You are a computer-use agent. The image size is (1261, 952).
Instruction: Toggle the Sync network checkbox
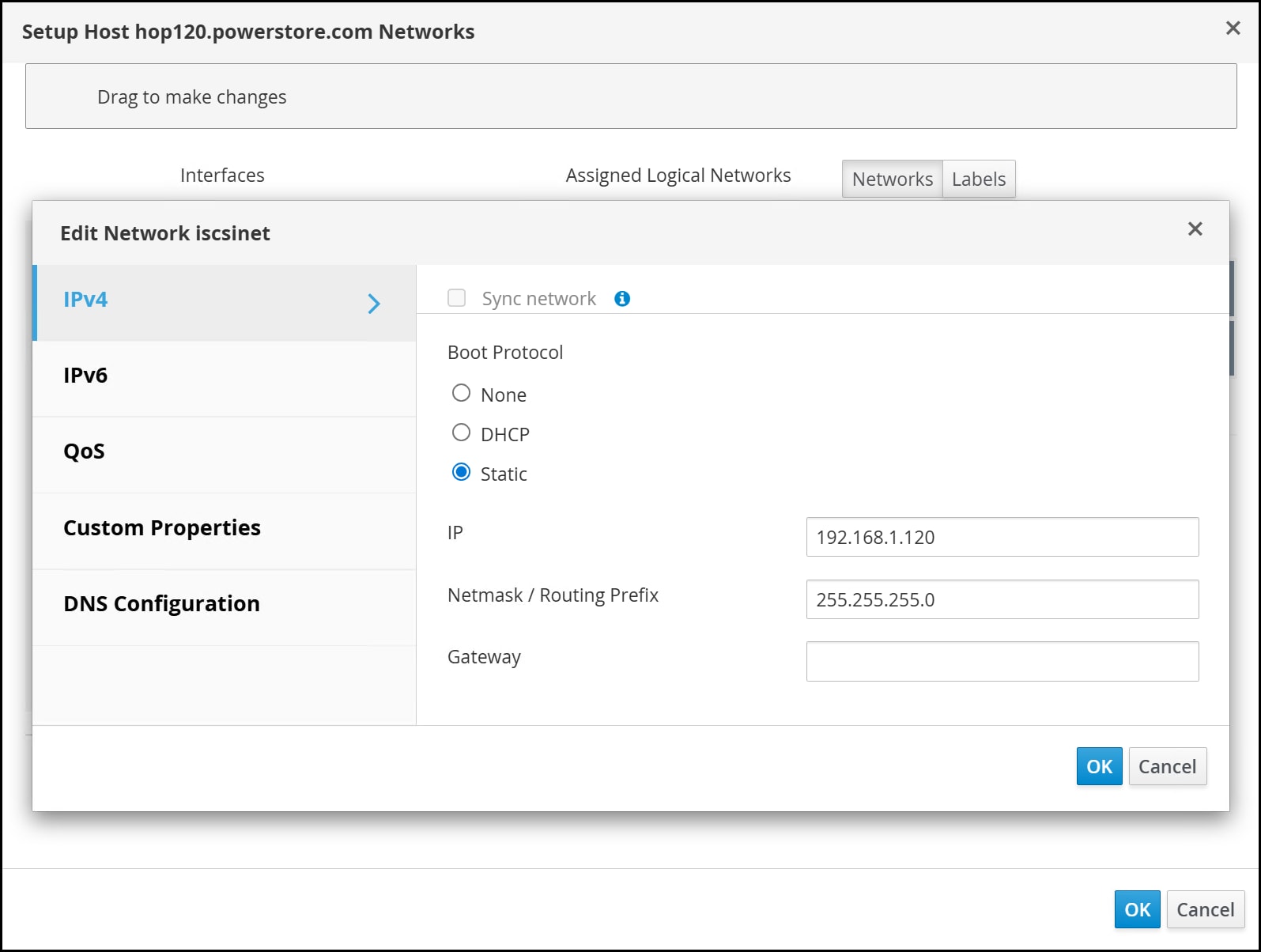(x=456, y=298)
